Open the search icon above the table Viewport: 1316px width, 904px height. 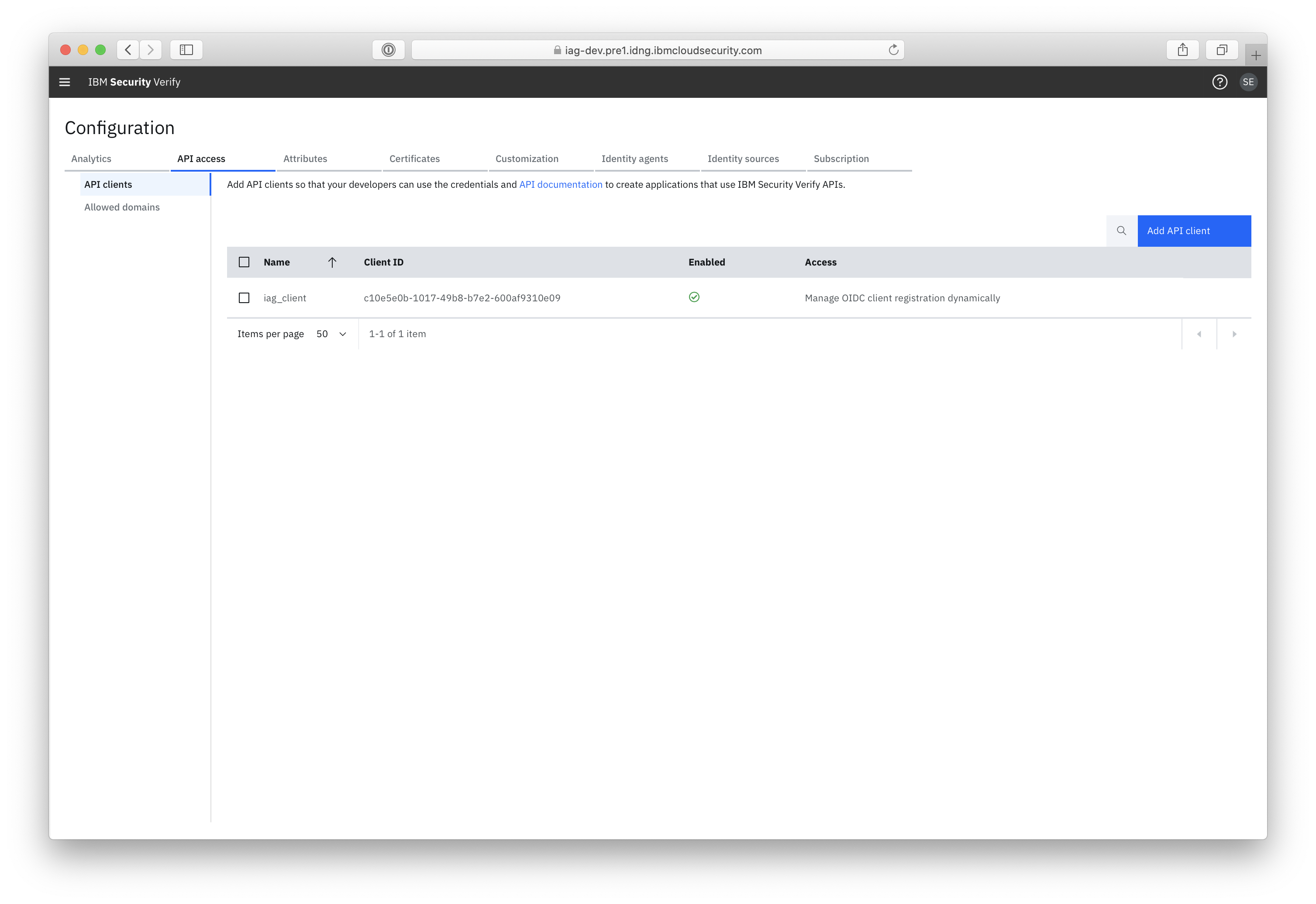tap(1121, 231)
